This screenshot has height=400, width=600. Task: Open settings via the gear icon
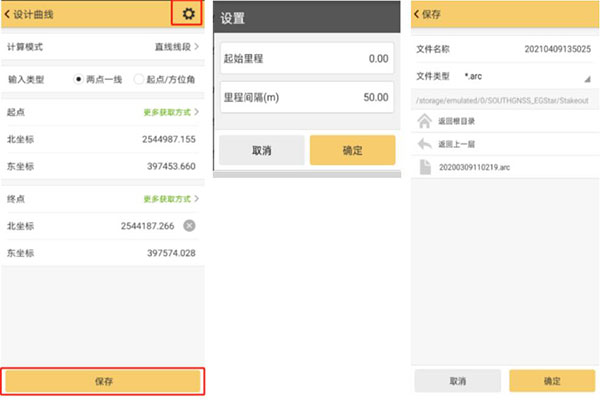tap(188, 14)
